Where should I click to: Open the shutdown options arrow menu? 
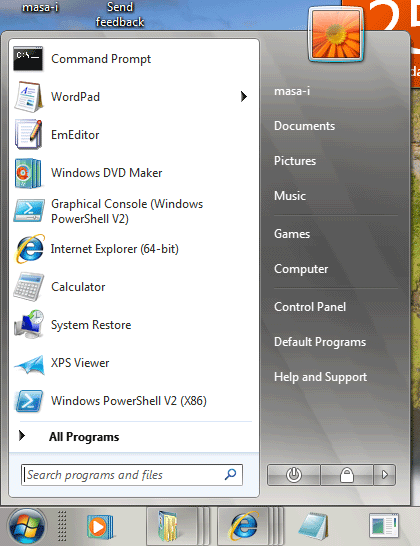384,475
